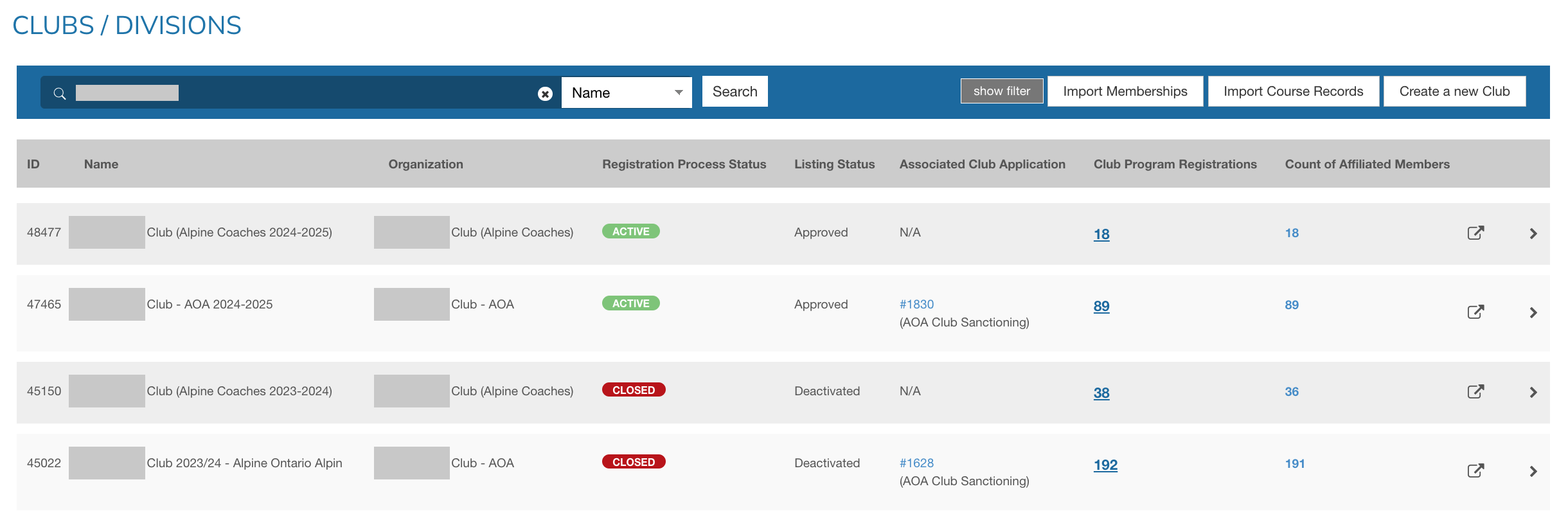The height and width of the screenshot is (518, 1568).
Task: Click Associated Club Application column header
Action: click(x=983, y=164)
